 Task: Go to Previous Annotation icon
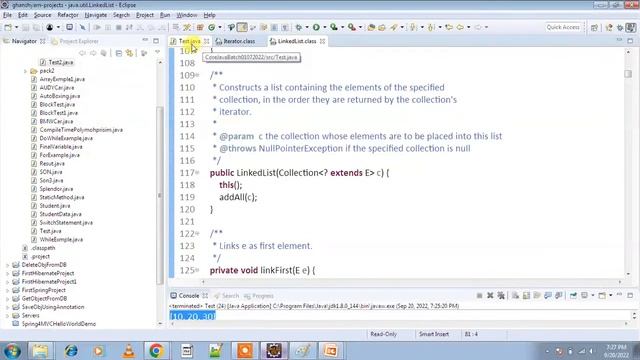coord(431,27)
